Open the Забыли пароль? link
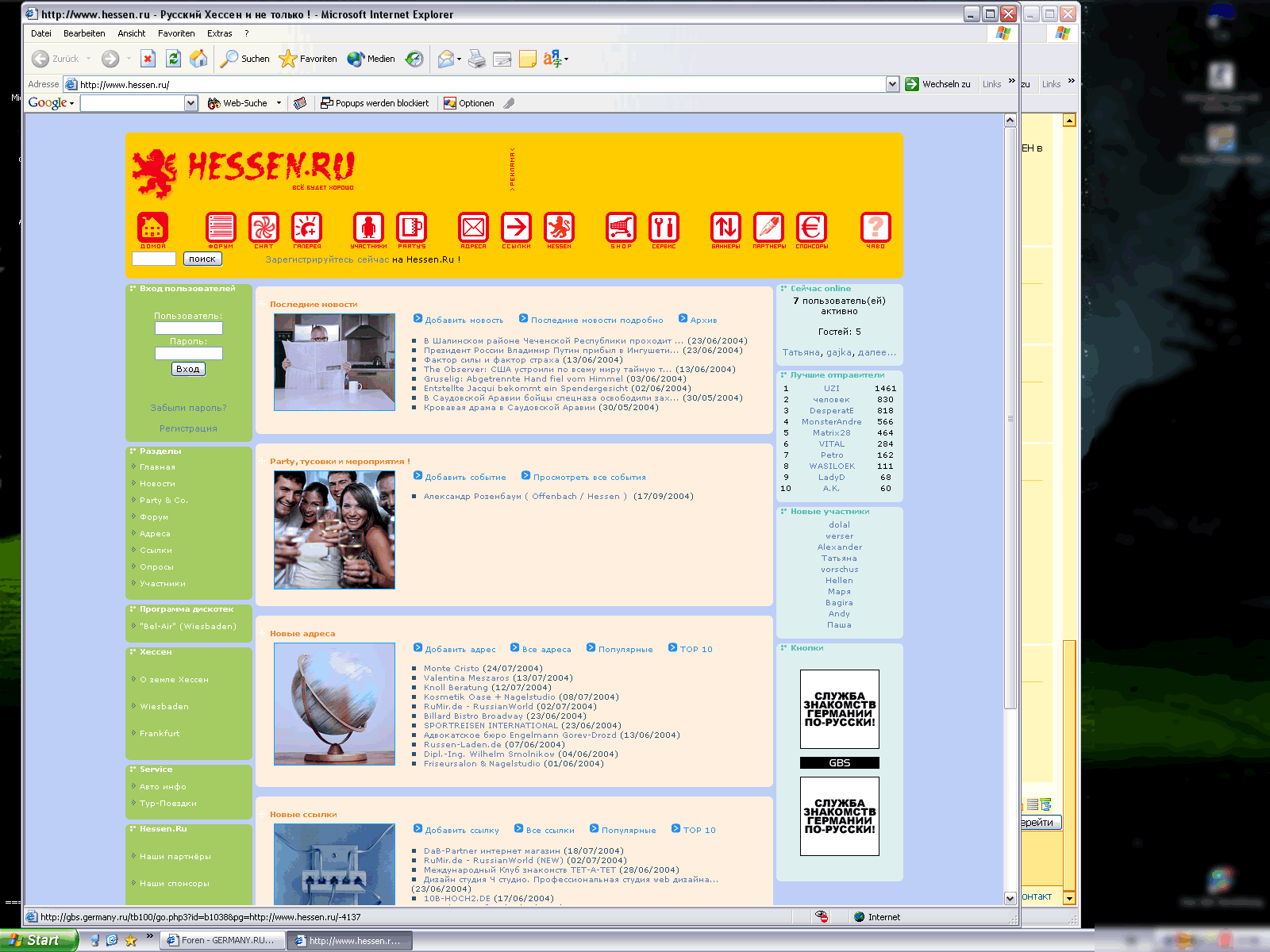This screenshot has height=952, width=1270. (189, 408)
